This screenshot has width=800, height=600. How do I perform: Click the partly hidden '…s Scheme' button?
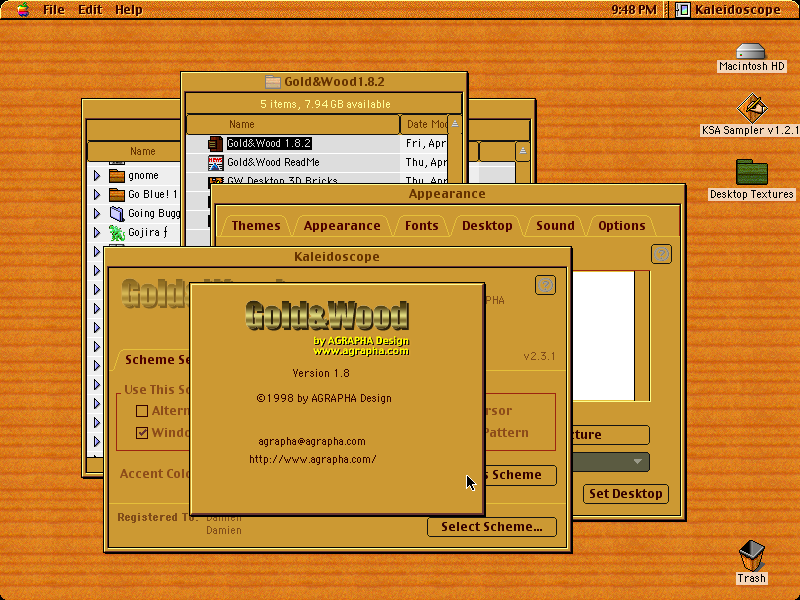click(x=520, y=475)
